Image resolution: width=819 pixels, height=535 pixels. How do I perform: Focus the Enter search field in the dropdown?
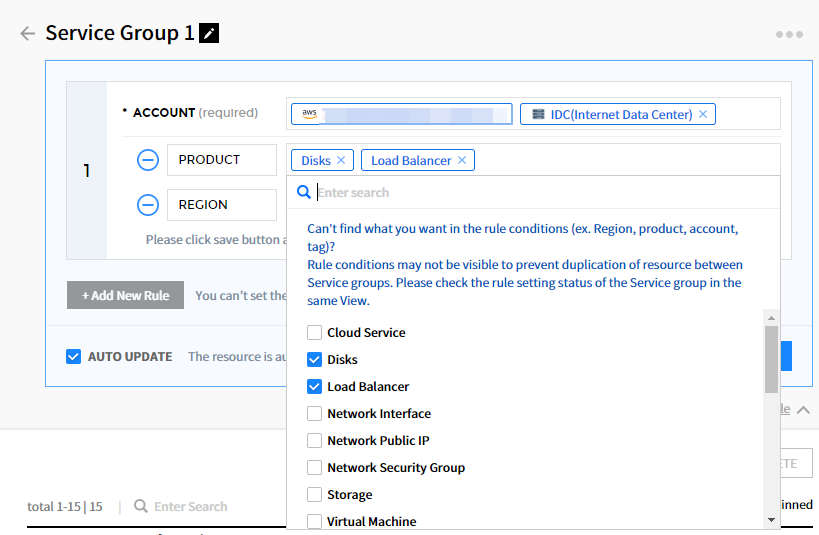coord(540,192)
